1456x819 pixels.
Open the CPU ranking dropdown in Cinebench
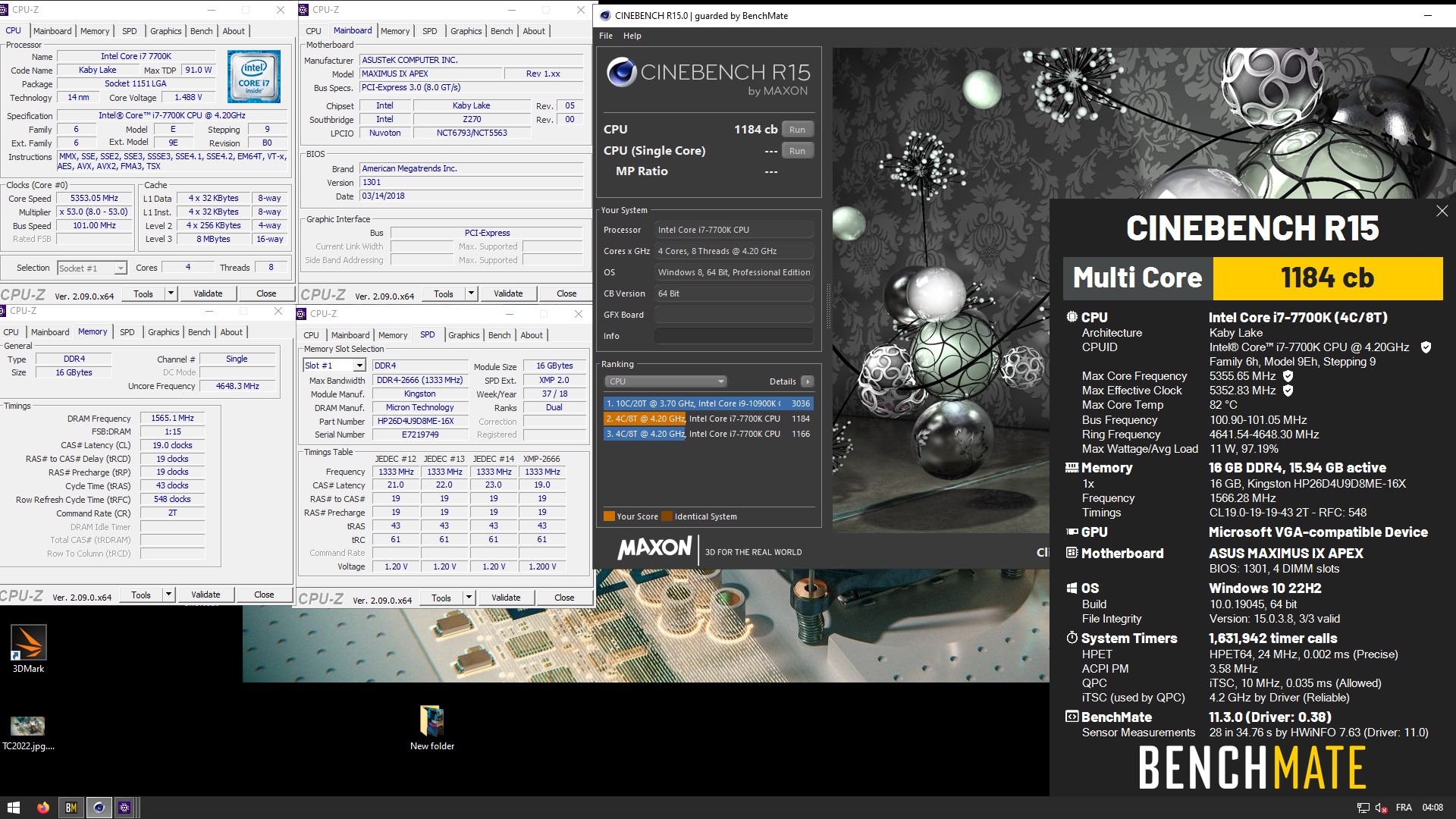click(x=666, y=381)
